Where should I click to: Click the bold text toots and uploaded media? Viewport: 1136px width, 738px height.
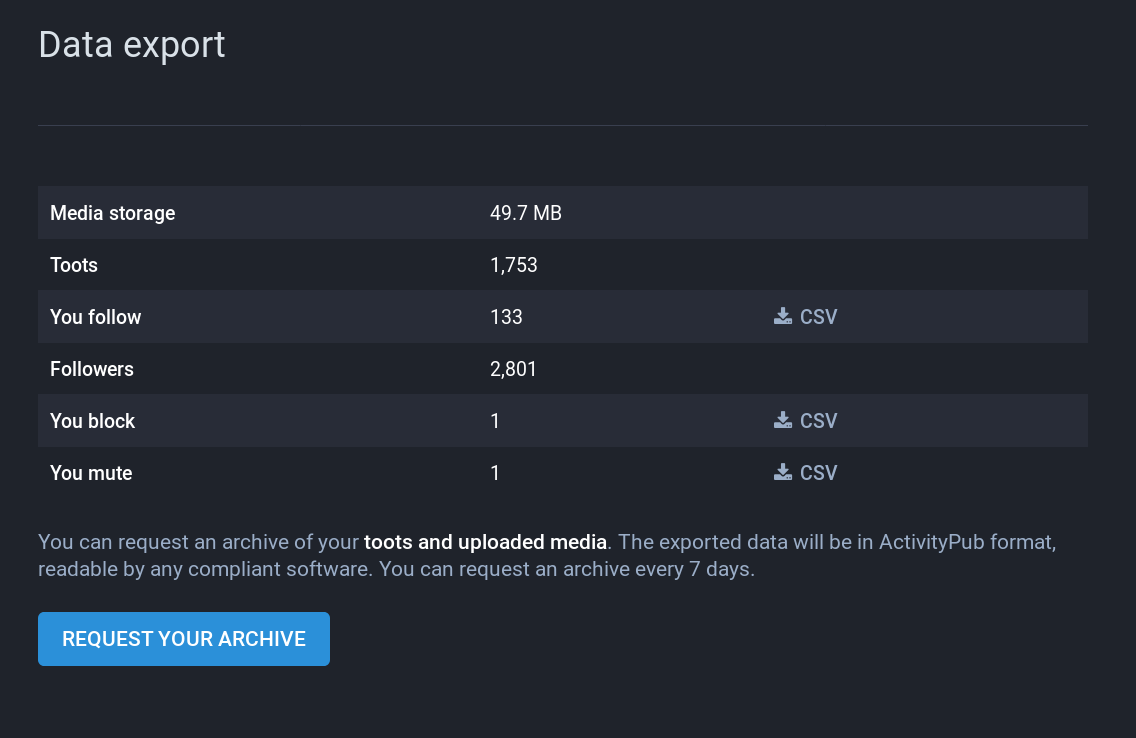(486, 541)
